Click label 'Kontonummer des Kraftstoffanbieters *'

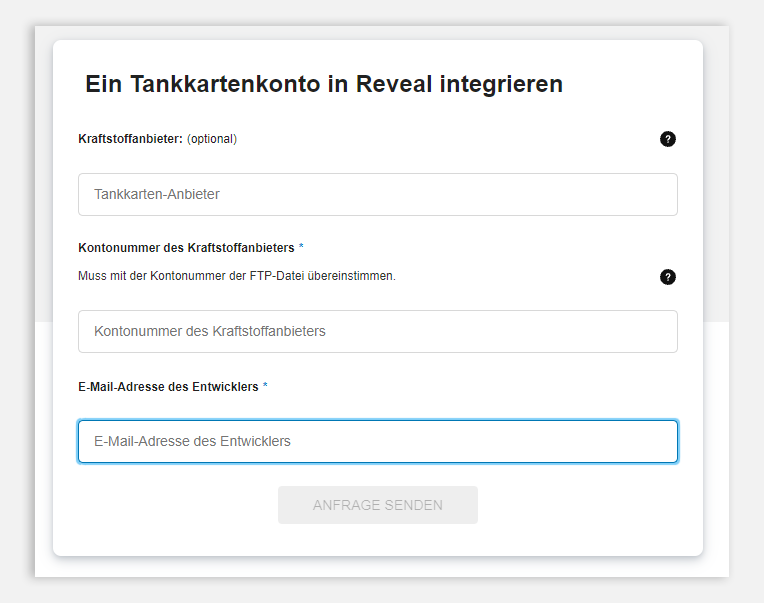(191, 247)
